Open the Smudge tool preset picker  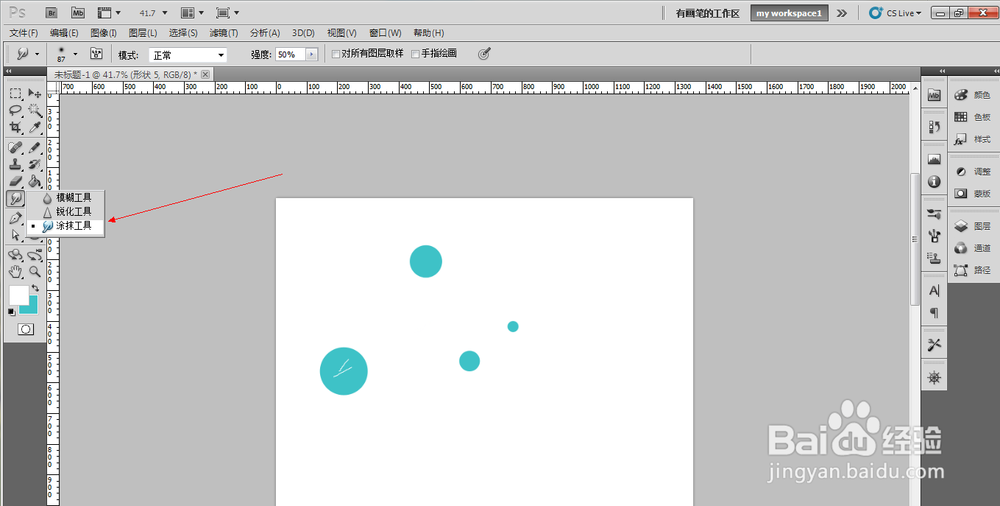[x=28, y=54]
